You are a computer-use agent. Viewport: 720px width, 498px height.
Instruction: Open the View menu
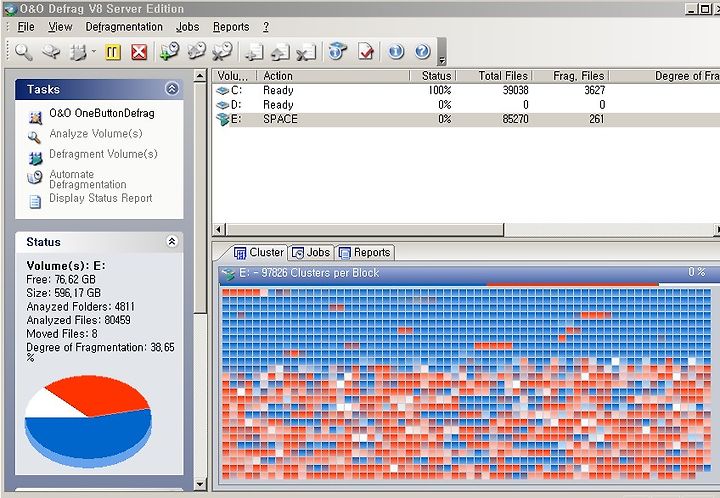click(x=60, y=27)
